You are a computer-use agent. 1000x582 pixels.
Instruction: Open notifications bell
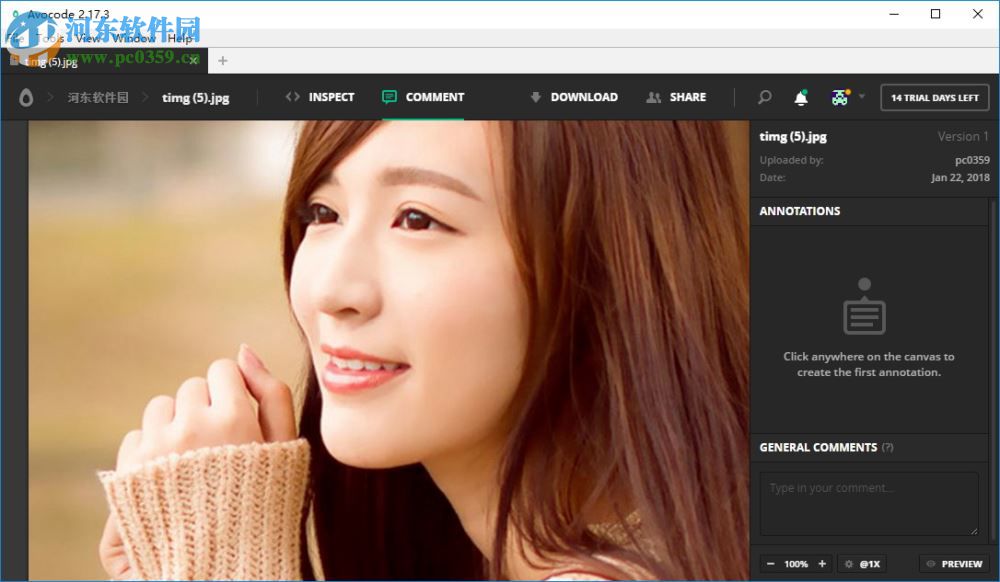click(x=801, y=97)
